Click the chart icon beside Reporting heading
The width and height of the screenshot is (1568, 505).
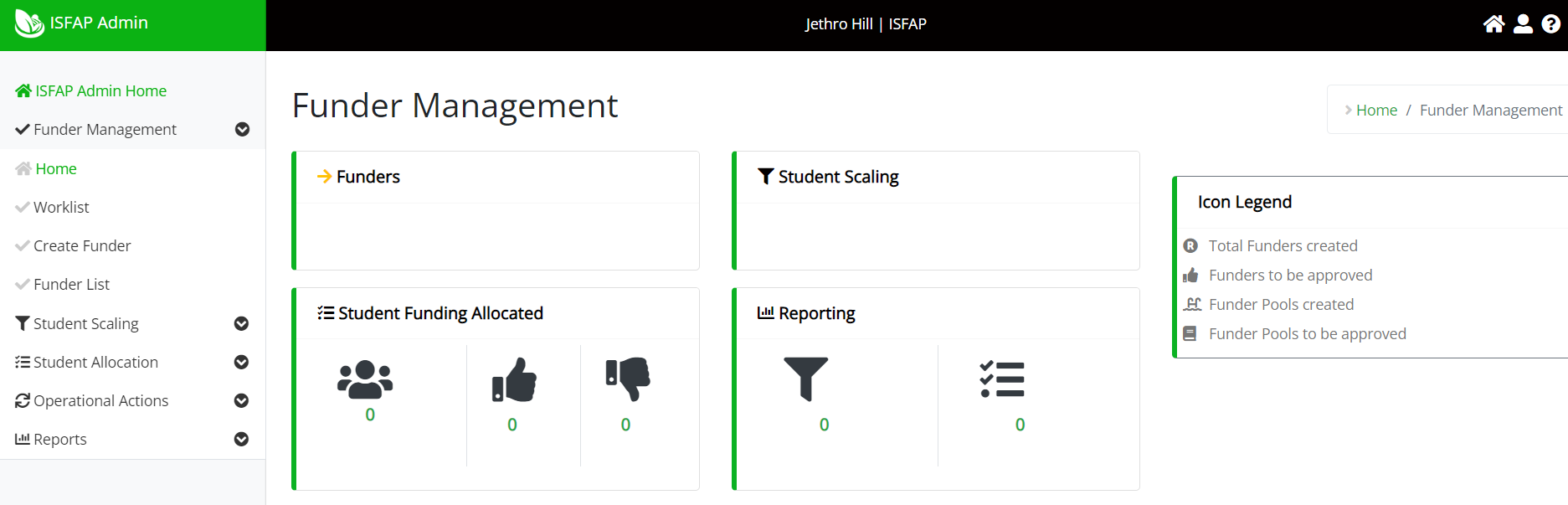pyautogui.click(x=766, y=313)
